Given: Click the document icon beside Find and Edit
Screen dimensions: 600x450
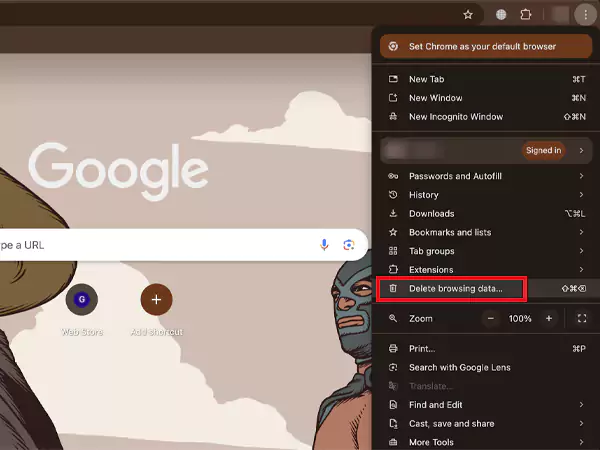Looking at the screenshot, I should pyautogui.click(x=393, y=404).
